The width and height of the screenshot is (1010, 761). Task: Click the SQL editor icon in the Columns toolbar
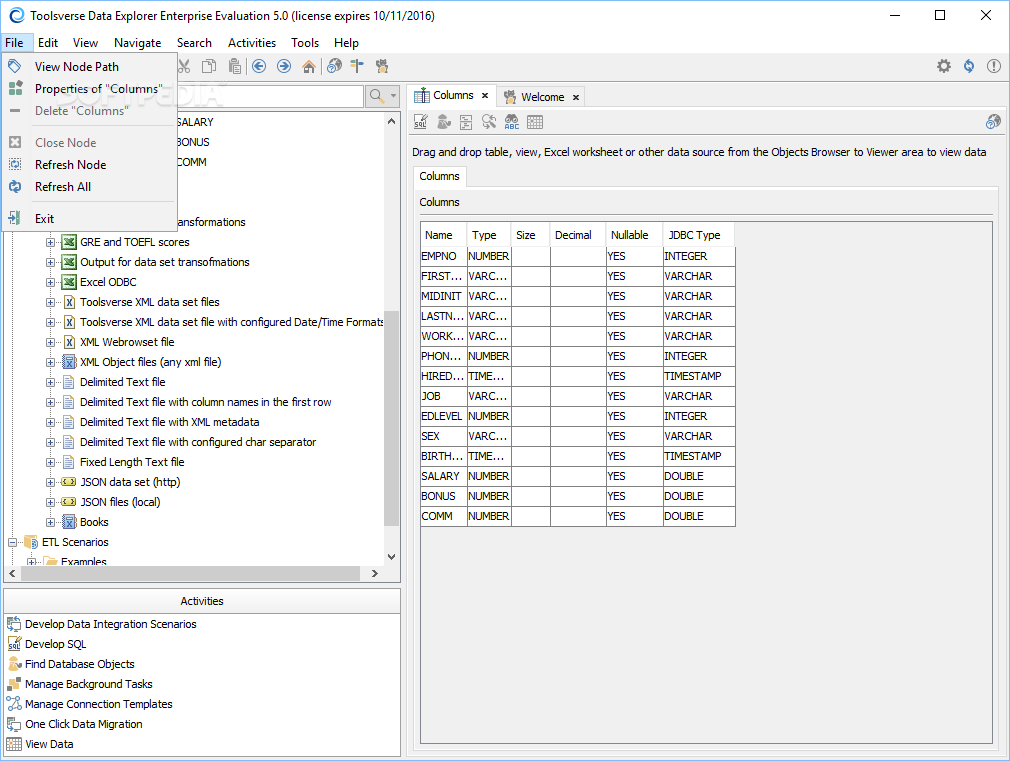pos(421,122)
